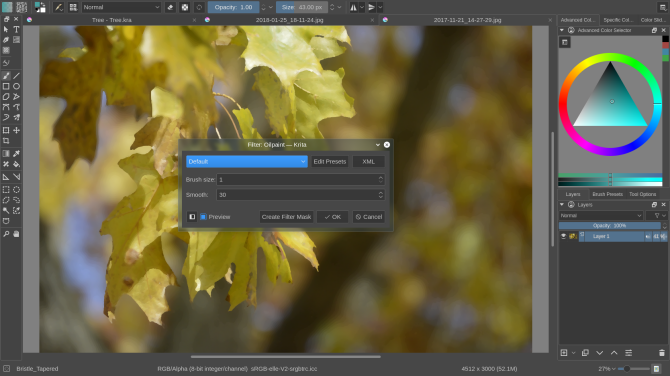Screen dimensions: 670x376
Task: Expand the new layer type dropdown arrow
Action: (x=574, y=353)
